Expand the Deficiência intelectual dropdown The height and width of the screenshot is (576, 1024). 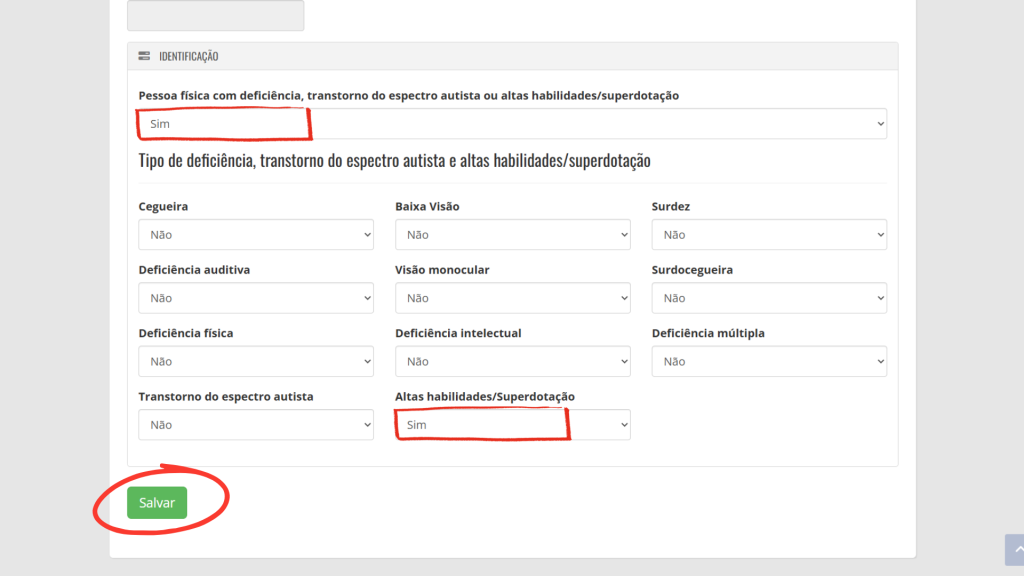pos(512,361)
